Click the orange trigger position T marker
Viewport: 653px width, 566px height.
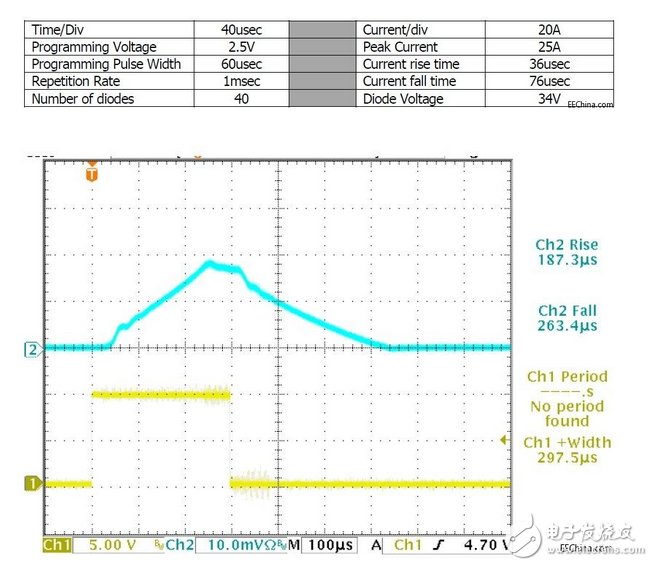pos(92,173)
